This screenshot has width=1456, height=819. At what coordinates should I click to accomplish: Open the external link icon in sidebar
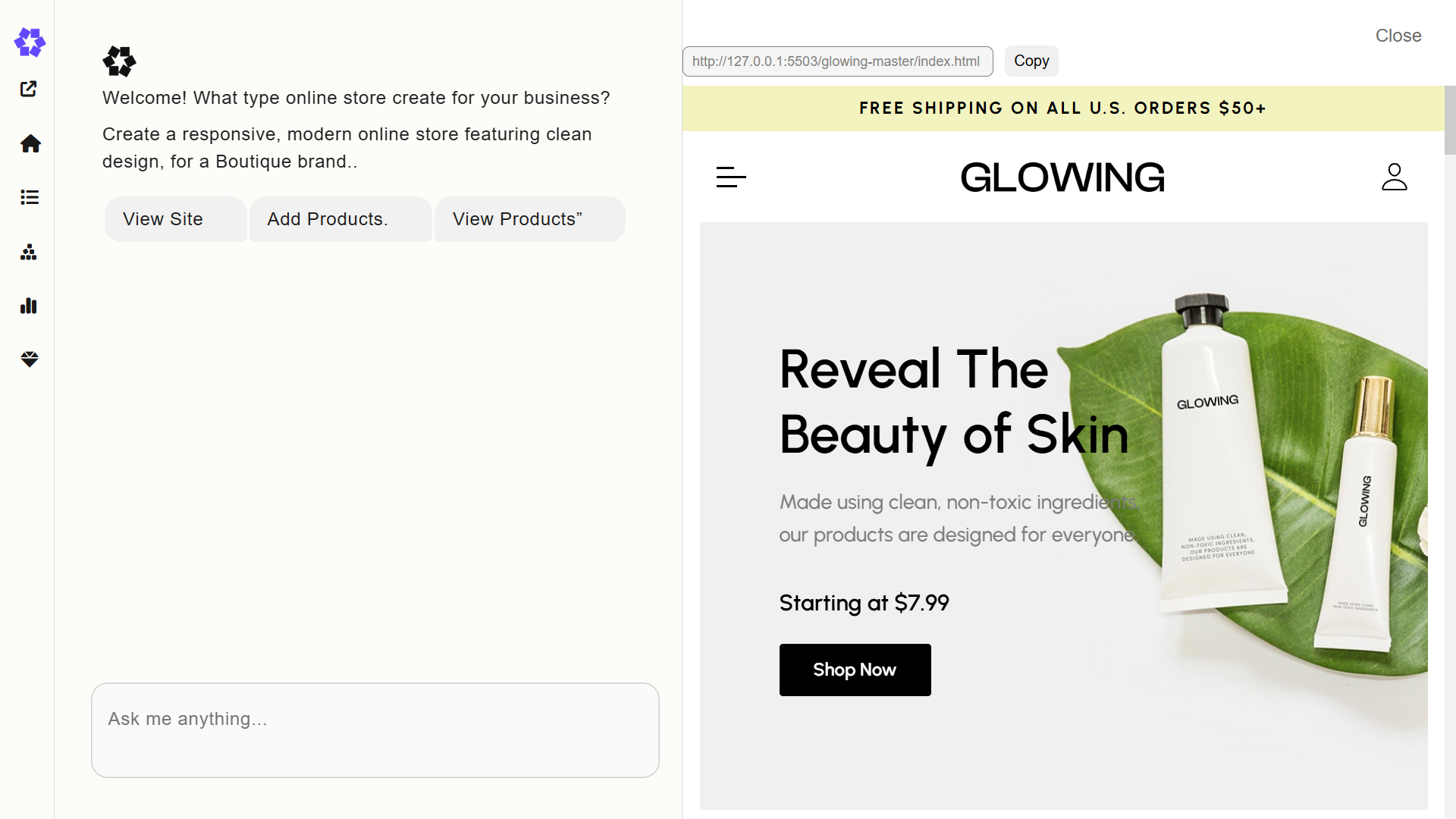[29, 89]
